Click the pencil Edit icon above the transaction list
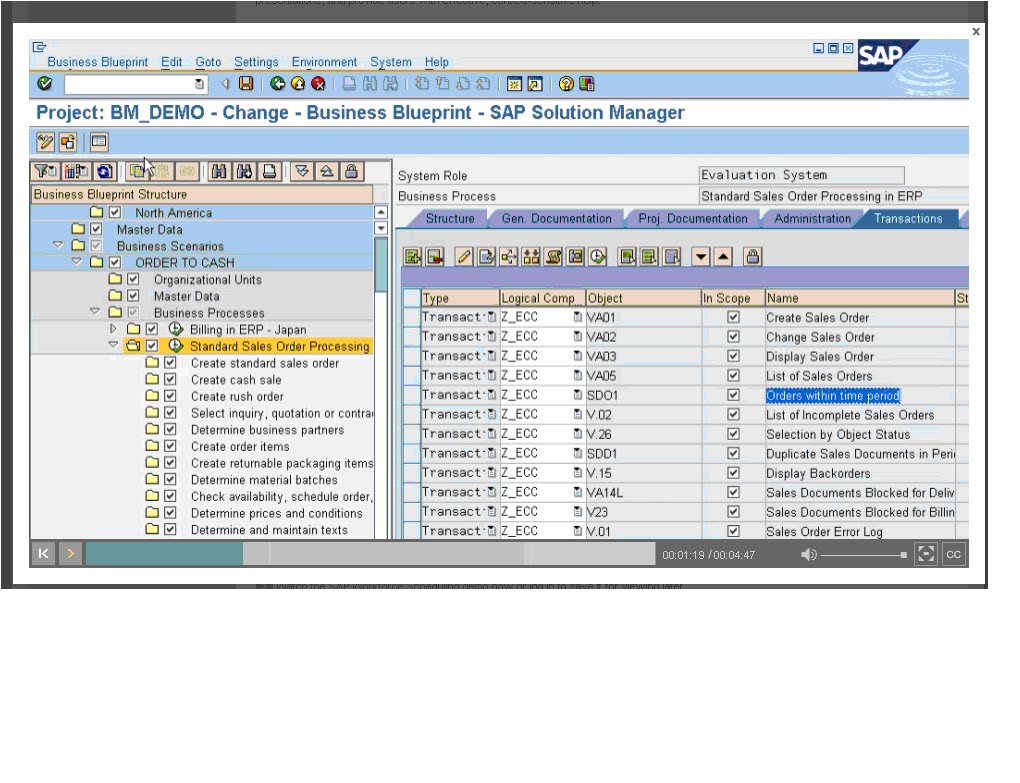The width and height of the screenshot is (1020, 783). pos(463,256)
